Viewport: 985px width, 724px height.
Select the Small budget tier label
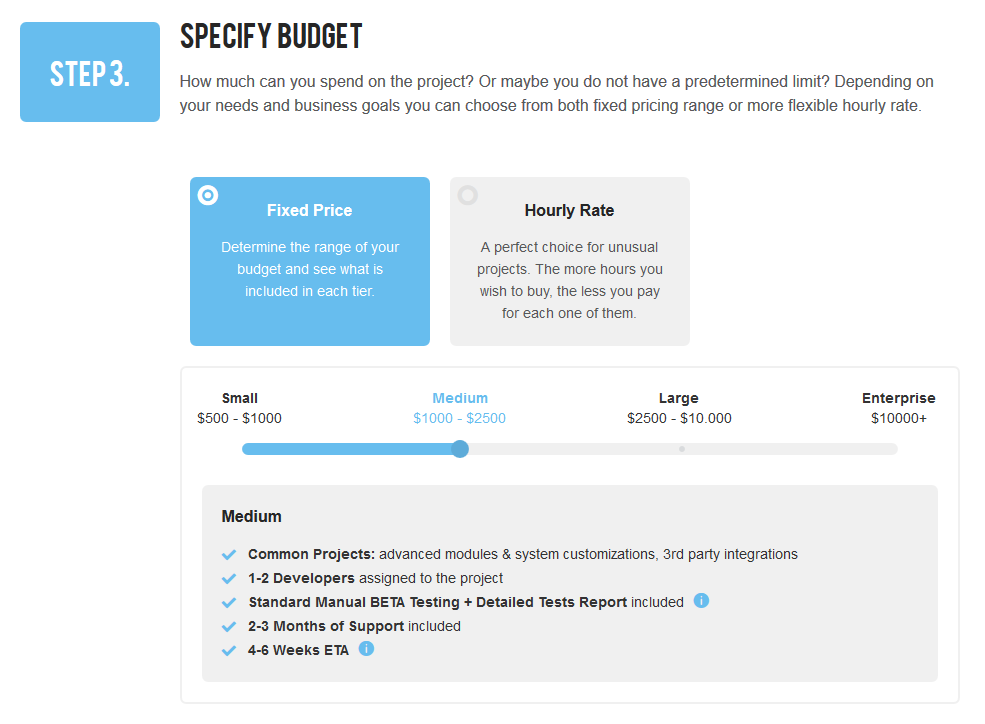(239, 398)
